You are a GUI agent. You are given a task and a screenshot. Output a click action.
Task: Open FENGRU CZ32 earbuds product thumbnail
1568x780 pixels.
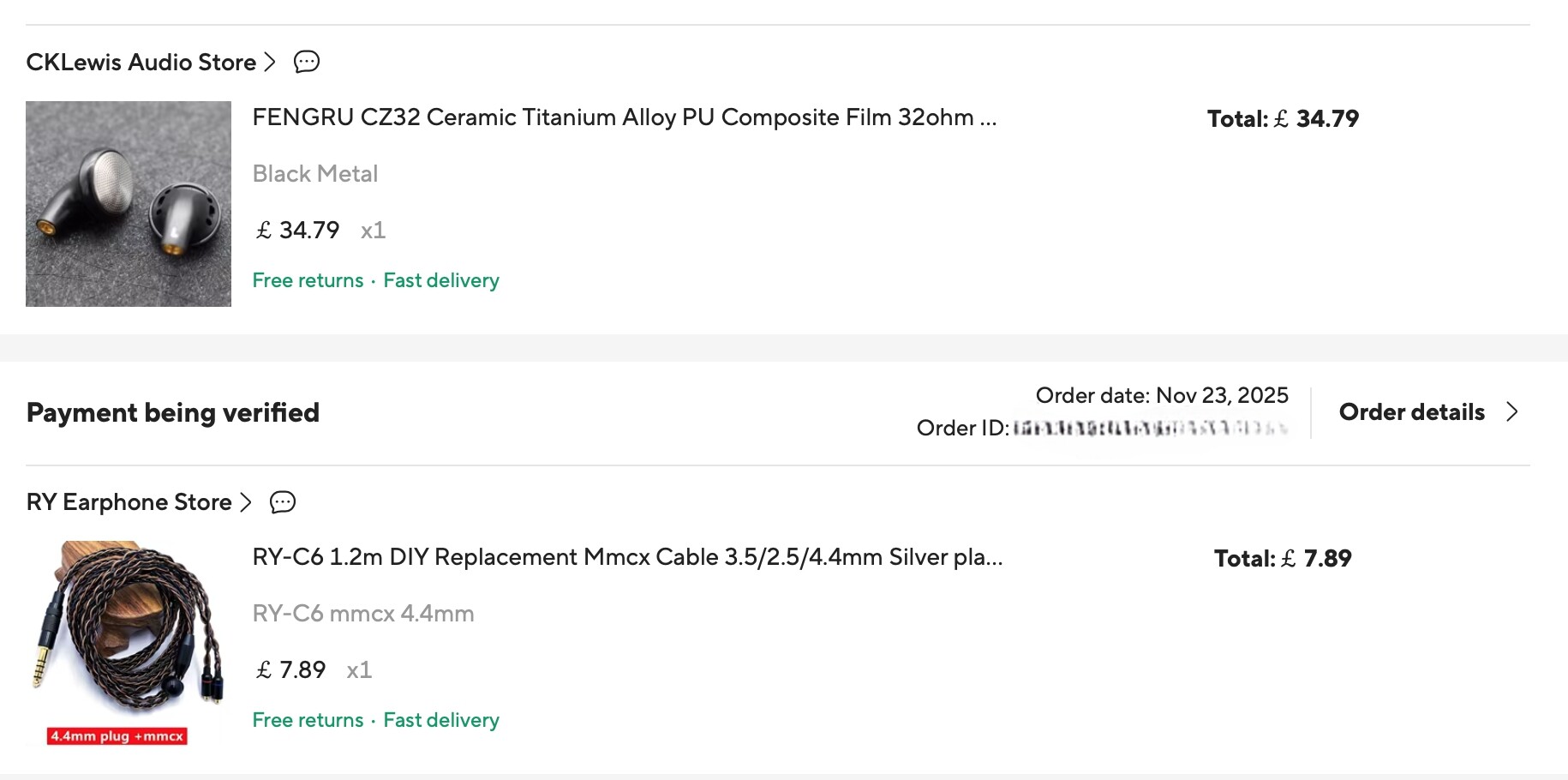click(x=129, y=204)
